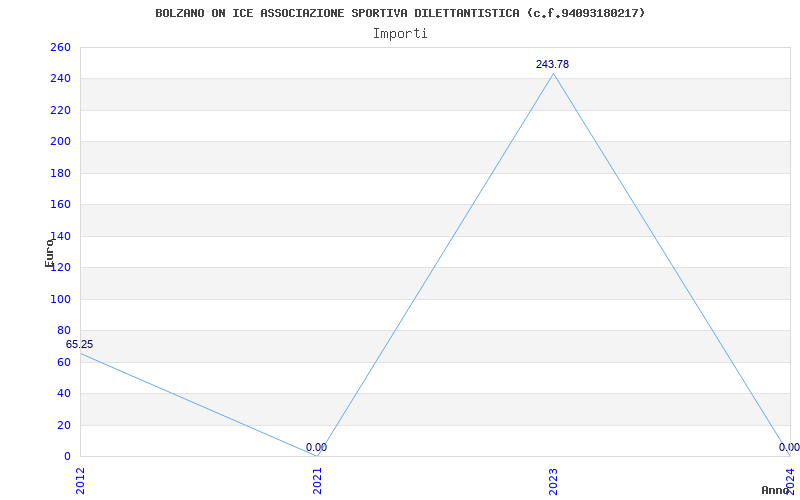Click the BOLZANO ON ICE chart title
Viewport: 800px width, 500px height.
coord(400,13)
